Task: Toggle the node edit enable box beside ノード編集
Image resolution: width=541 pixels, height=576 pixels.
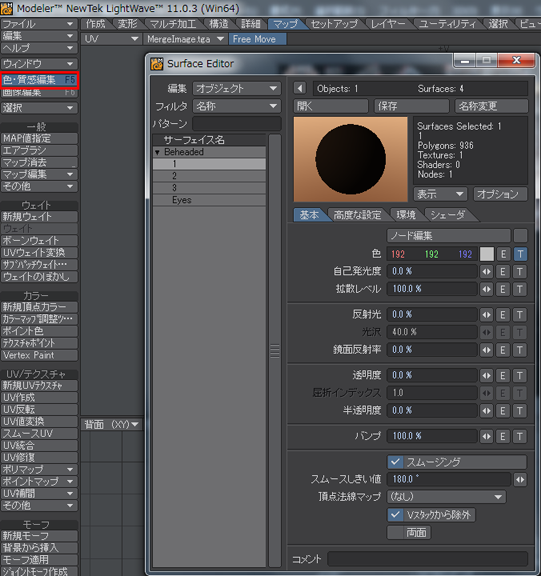Action: pos(520,236)
